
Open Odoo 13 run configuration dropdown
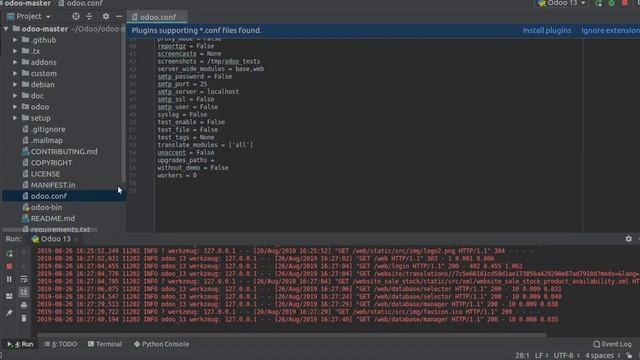tap(563, 3)
